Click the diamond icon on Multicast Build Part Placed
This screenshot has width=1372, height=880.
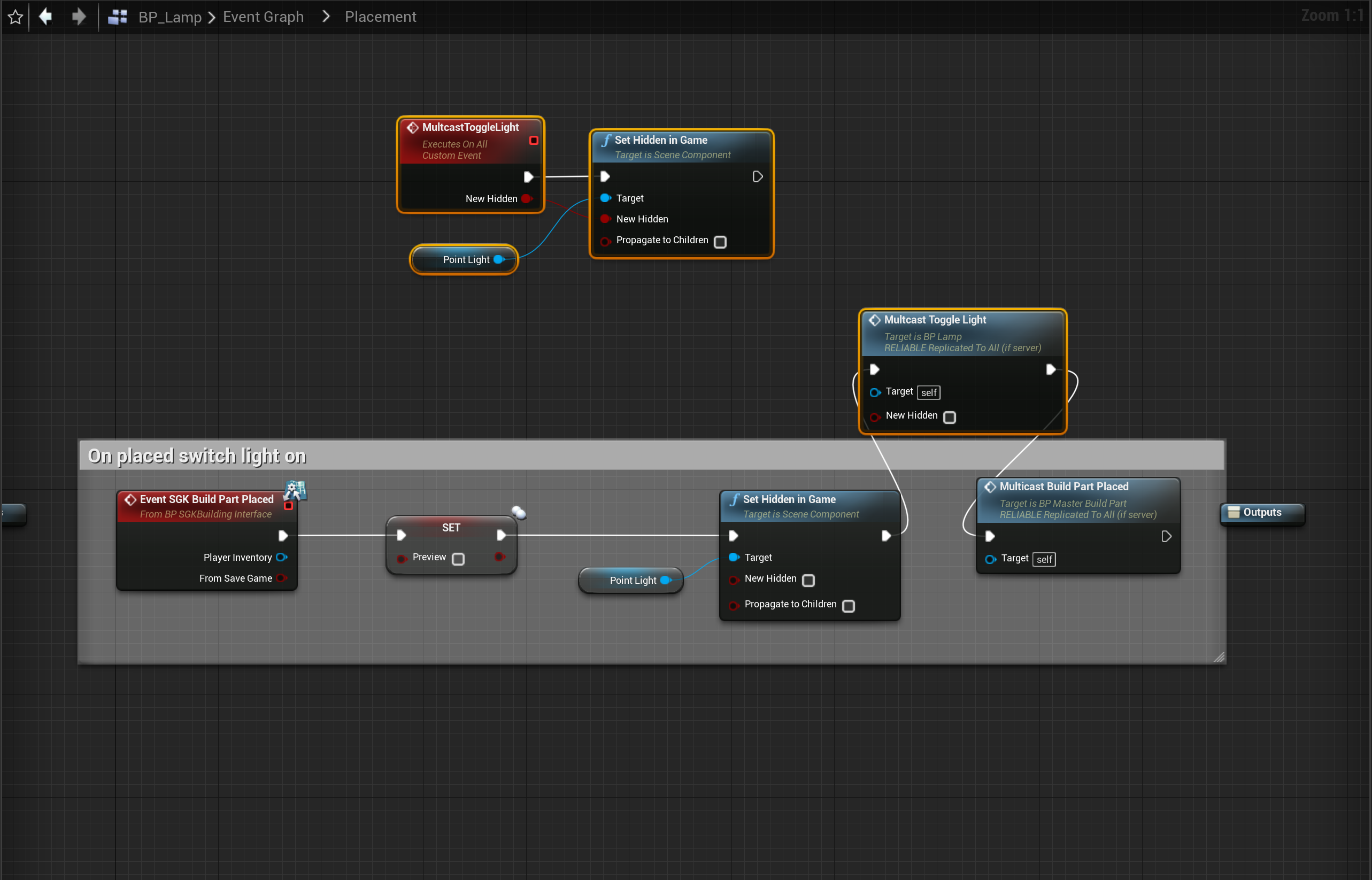tap(990, 487)
